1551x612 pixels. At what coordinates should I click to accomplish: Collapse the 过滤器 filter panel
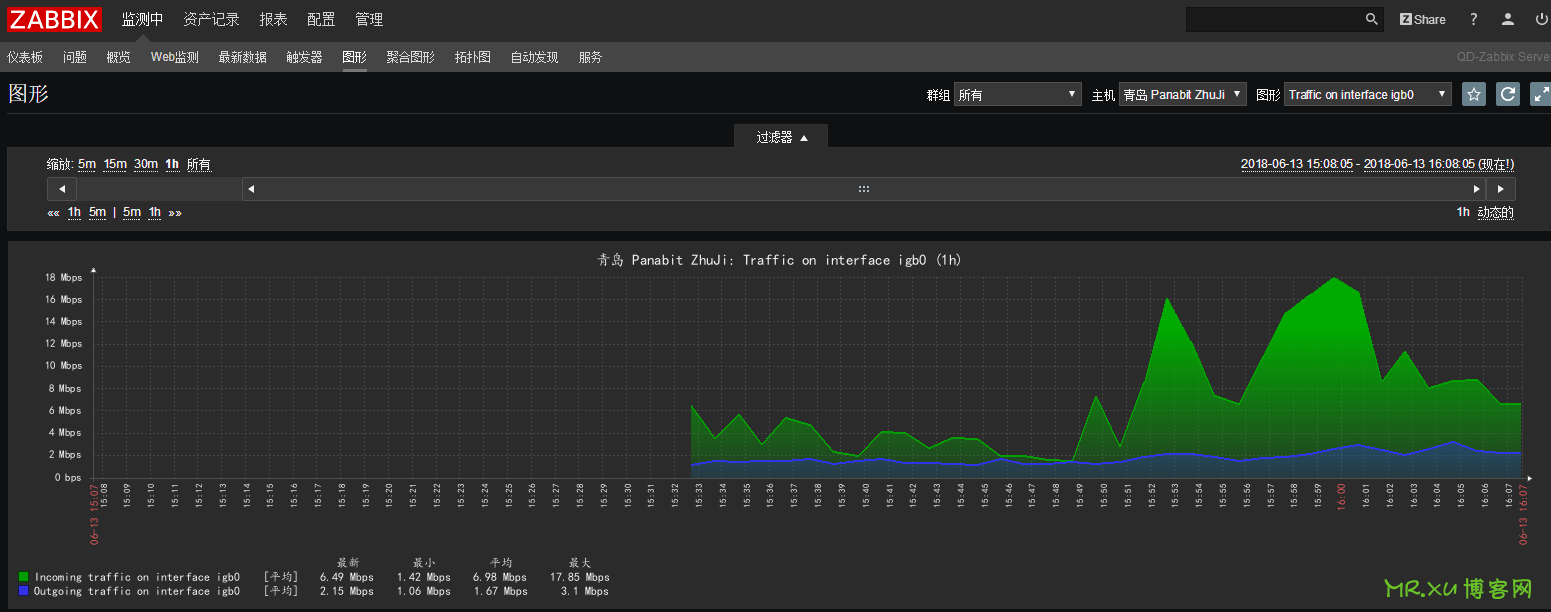point(781,137)
